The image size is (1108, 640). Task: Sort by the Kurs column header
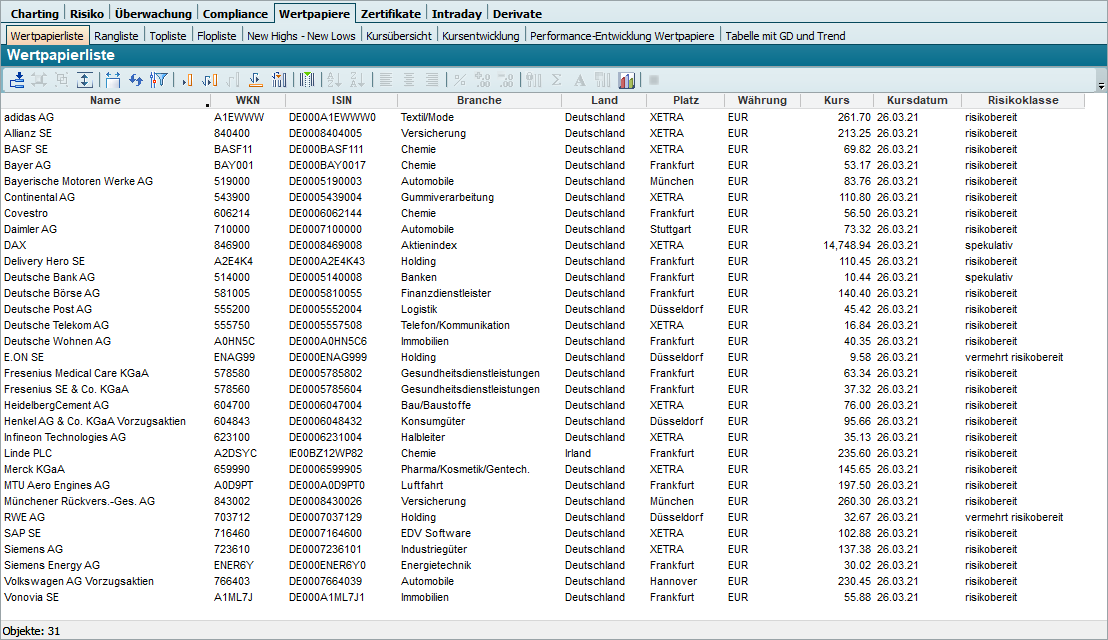point(836,100)
